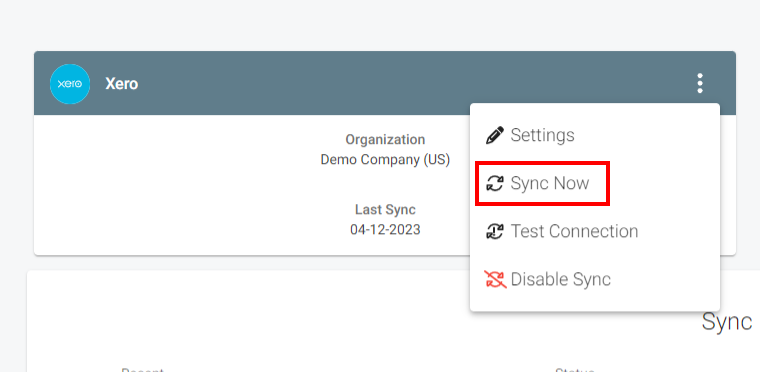The width and height of the screenshot is (760, 372).
Task: Click the Organization label
Action: click(385, 140)
